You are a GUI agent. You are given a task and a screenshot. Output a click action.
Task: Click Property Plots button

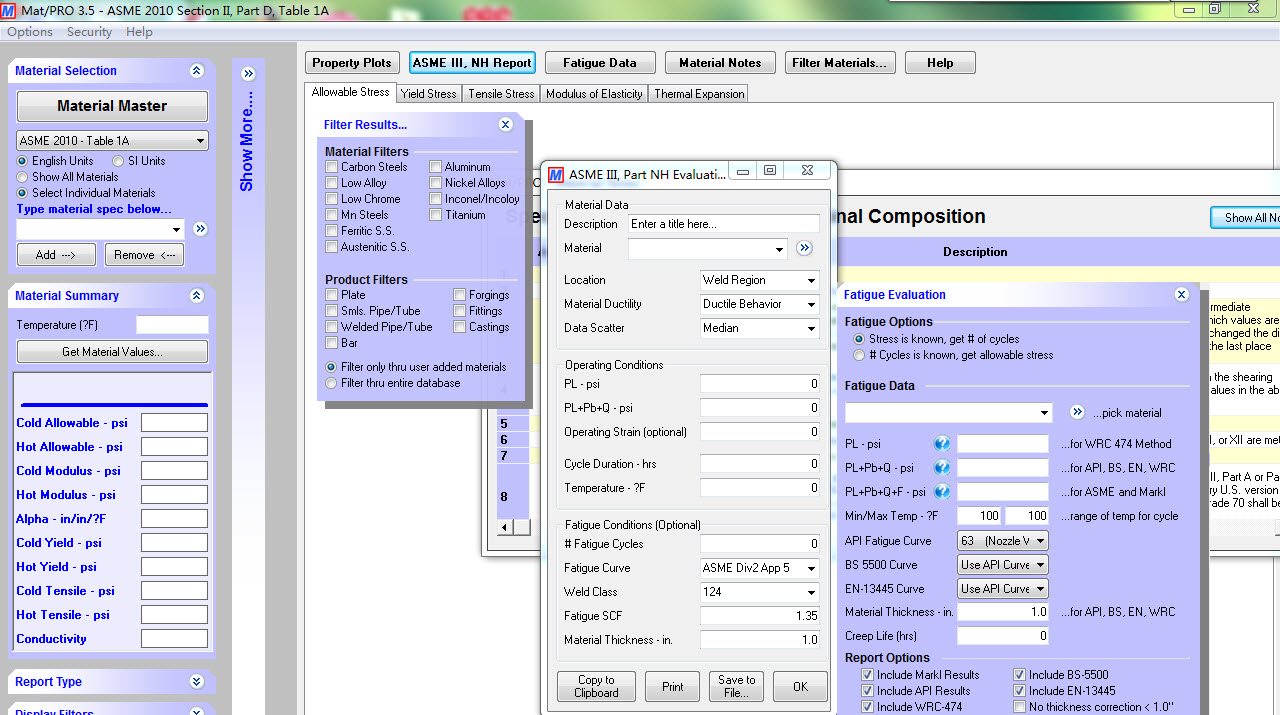(352, 63)
